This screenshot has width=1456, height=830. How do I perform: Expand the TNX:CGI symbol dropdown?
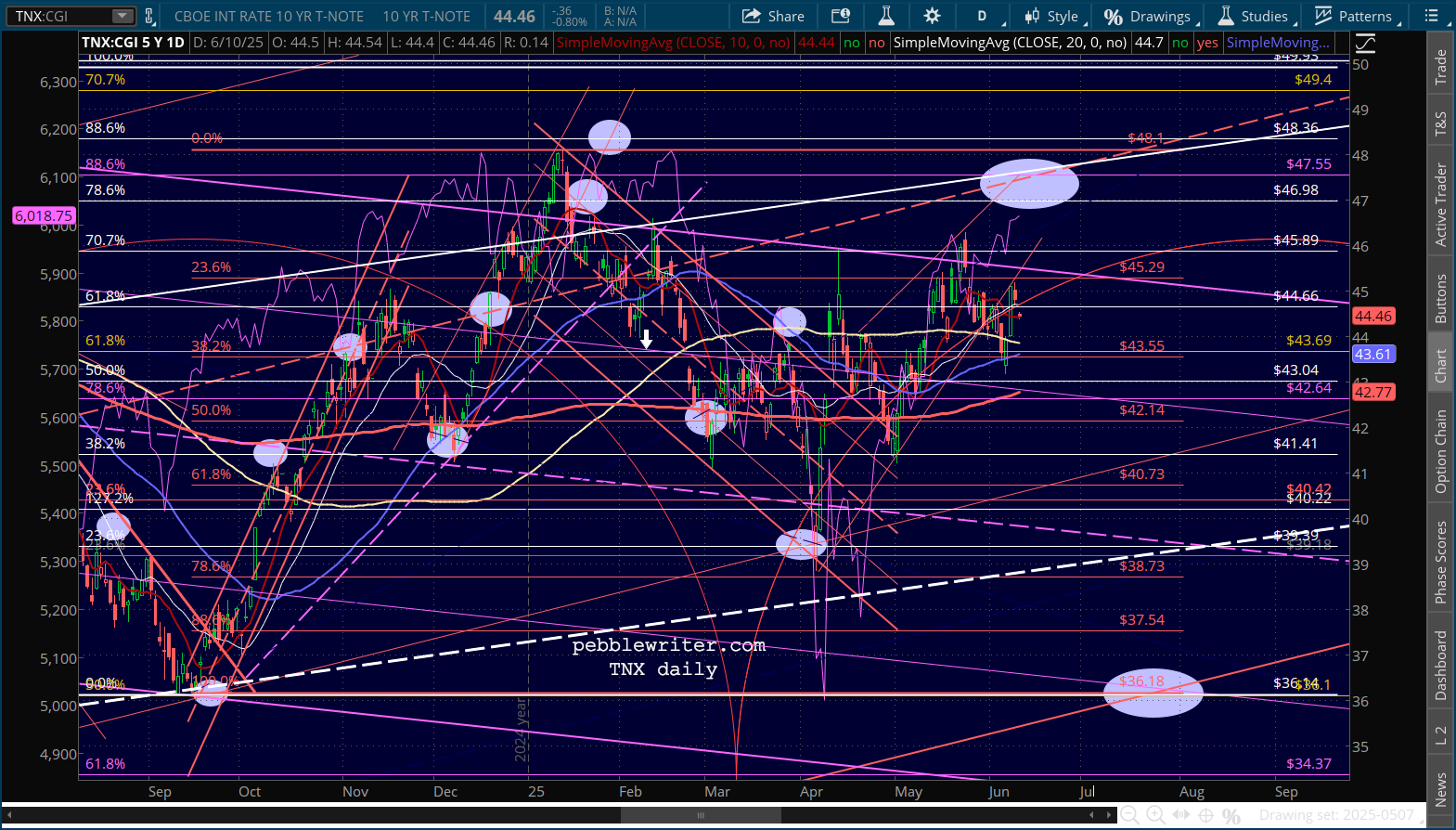[122, 16]
